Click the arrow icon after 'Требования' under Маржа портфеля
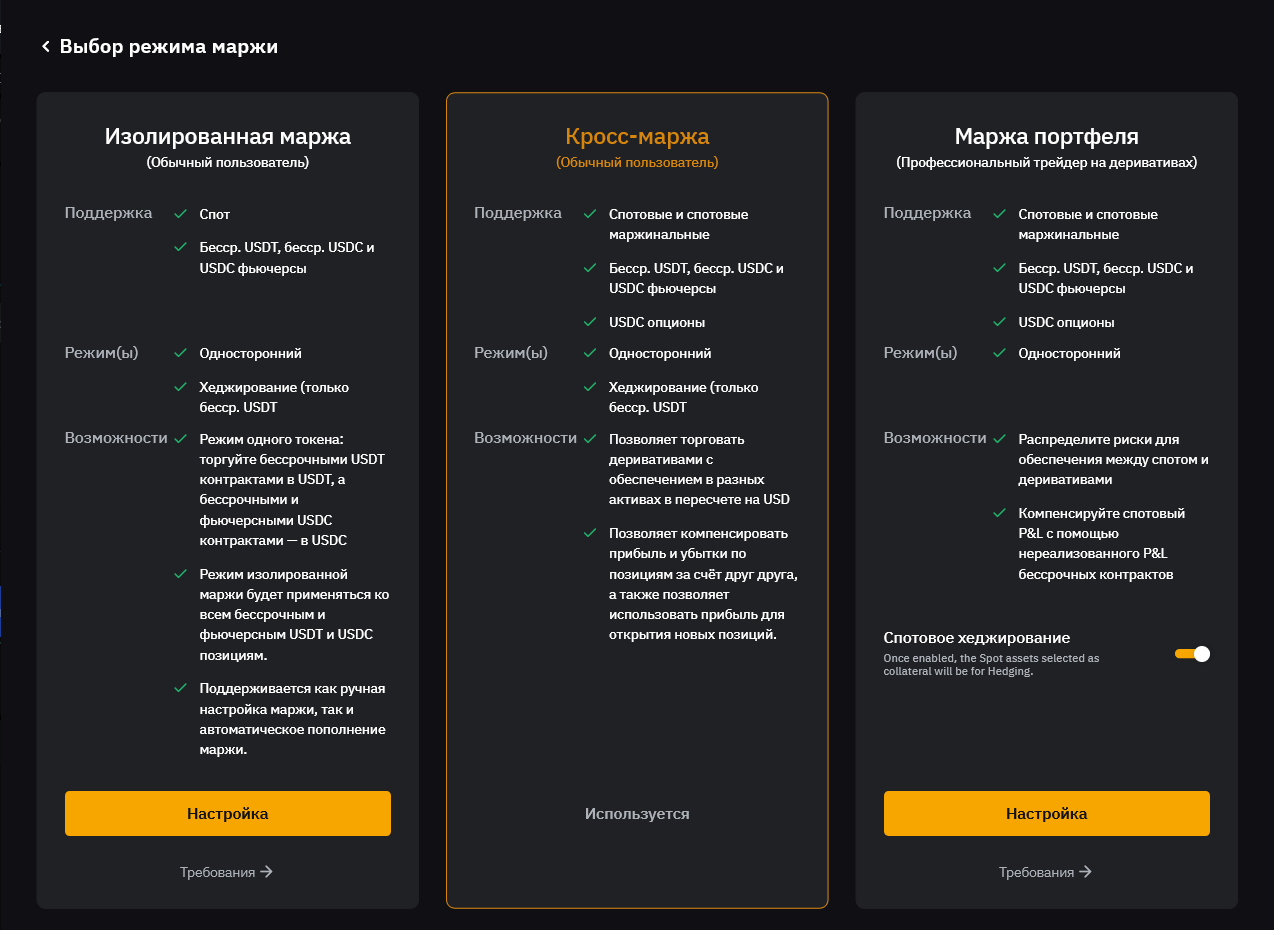1281x935 pixels. (1086, 871)
